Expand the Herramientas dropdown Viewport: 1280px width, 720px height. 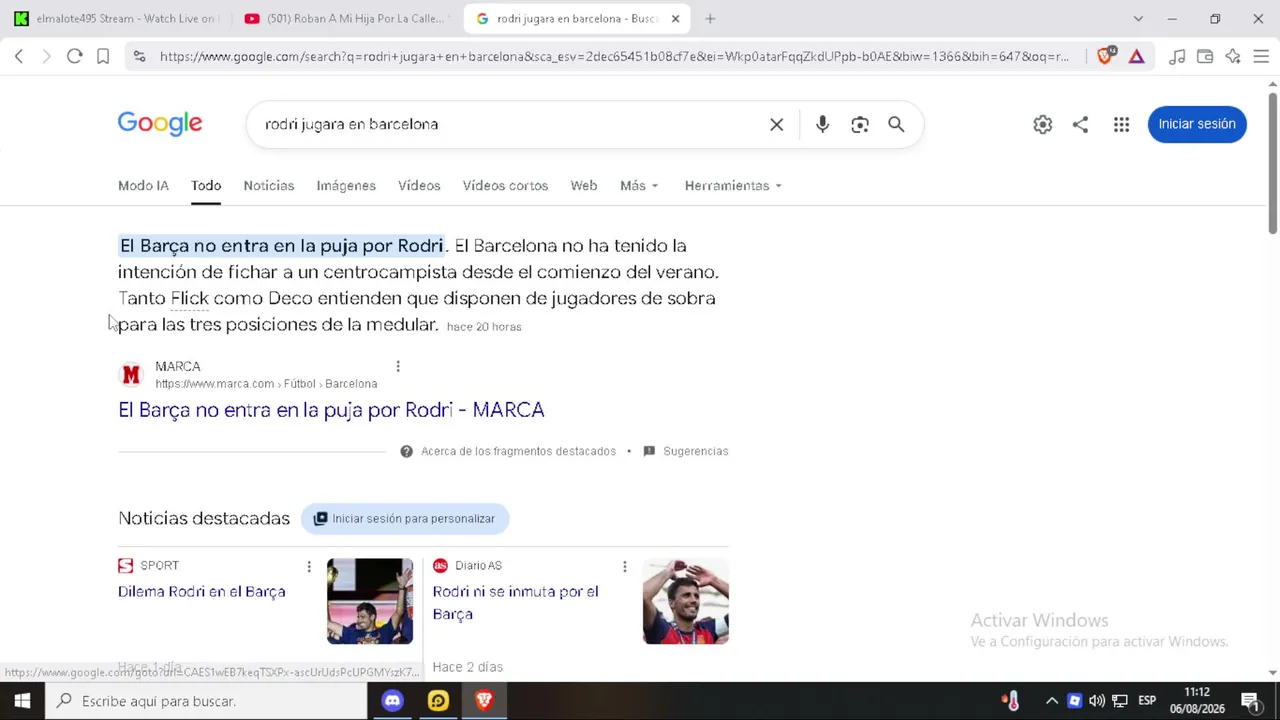tap(733, 186)
